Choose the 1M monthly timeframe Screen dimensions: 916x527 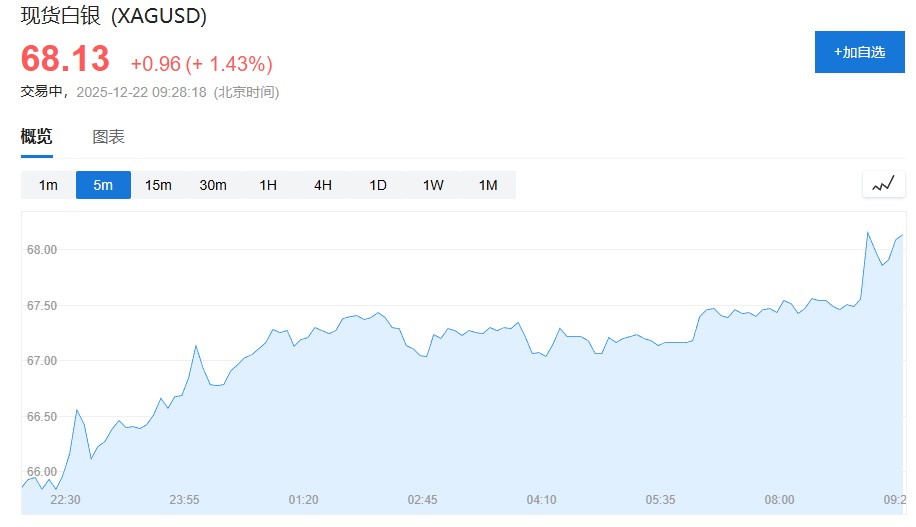pyautogui.click(x=488, y=185)
